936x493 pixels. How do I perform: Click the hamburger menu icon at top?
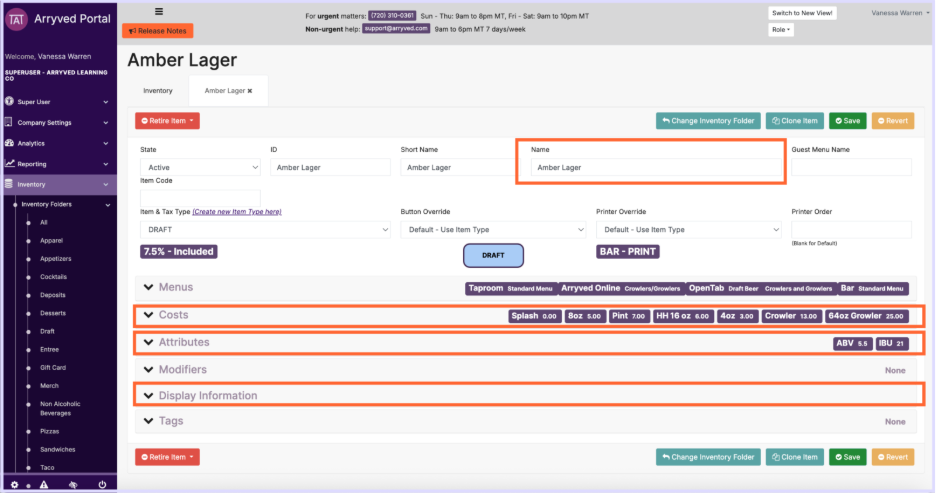159,12
